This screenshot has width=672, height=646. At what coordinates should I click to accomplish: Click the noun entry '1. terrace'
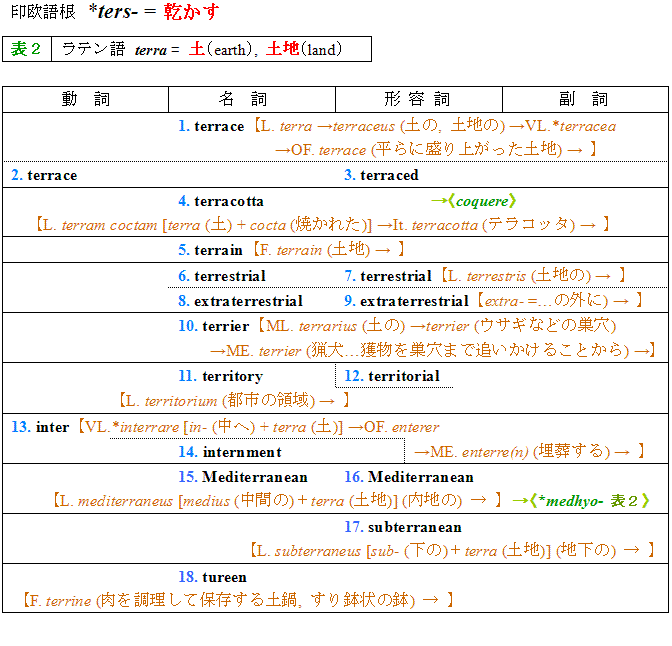(x=211, y=126)
